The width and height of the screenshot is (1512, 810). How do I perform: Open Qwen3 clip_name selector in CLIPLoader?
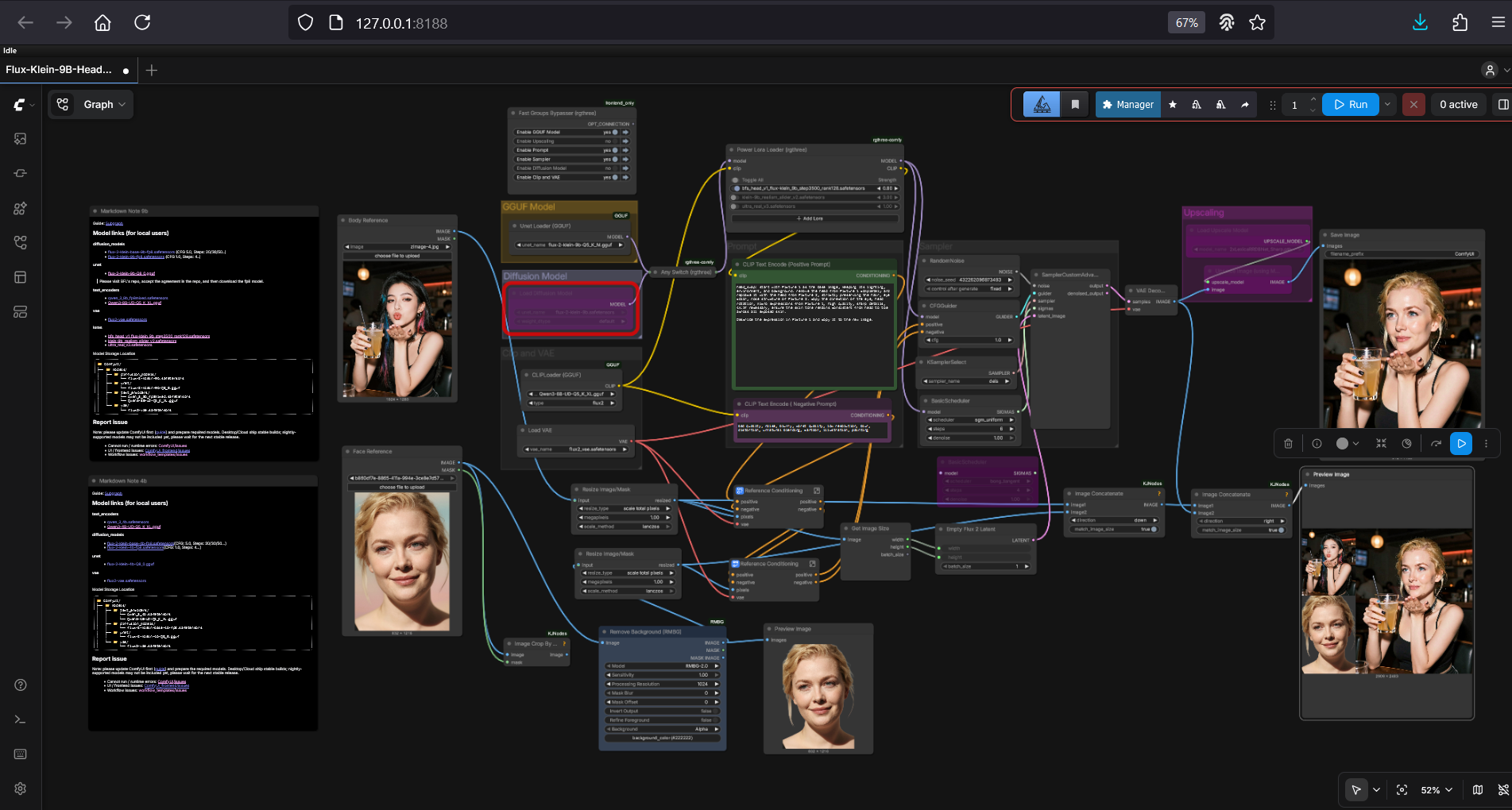(571, 394)
